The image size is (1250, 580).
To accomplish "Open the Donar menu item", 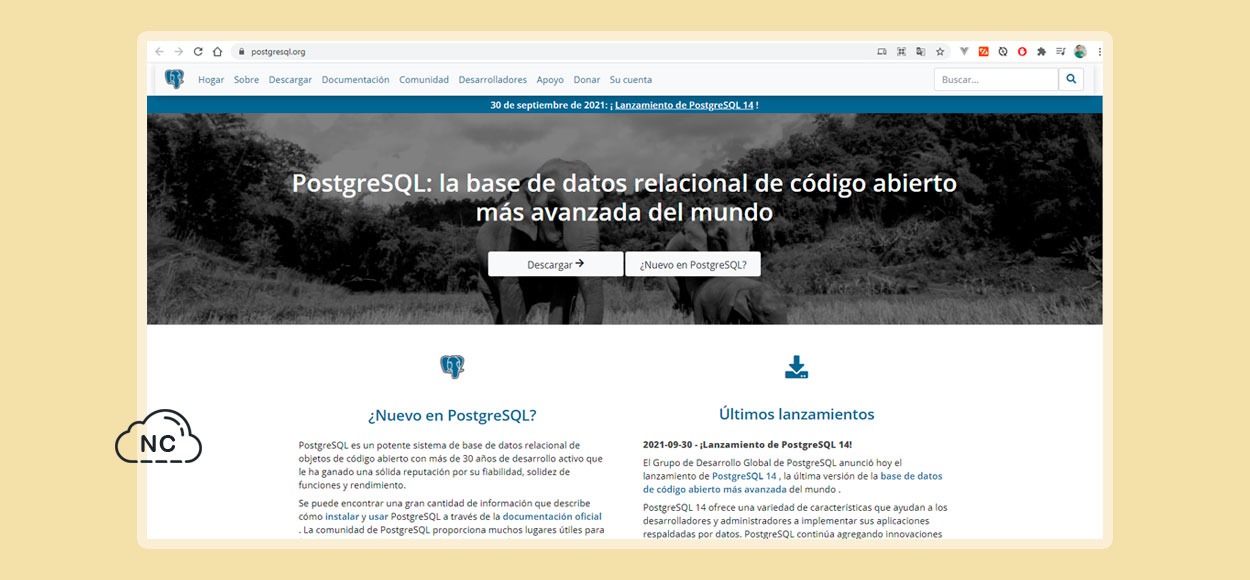I will [x=587, y=80].
